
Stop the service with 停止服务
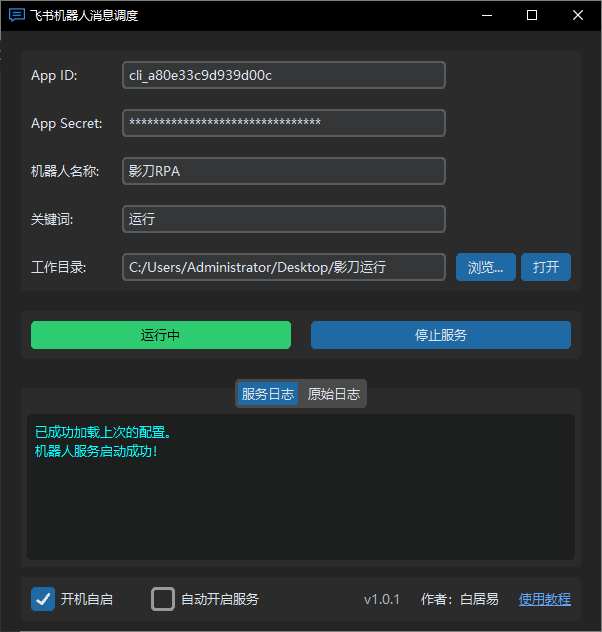(441, 335)
